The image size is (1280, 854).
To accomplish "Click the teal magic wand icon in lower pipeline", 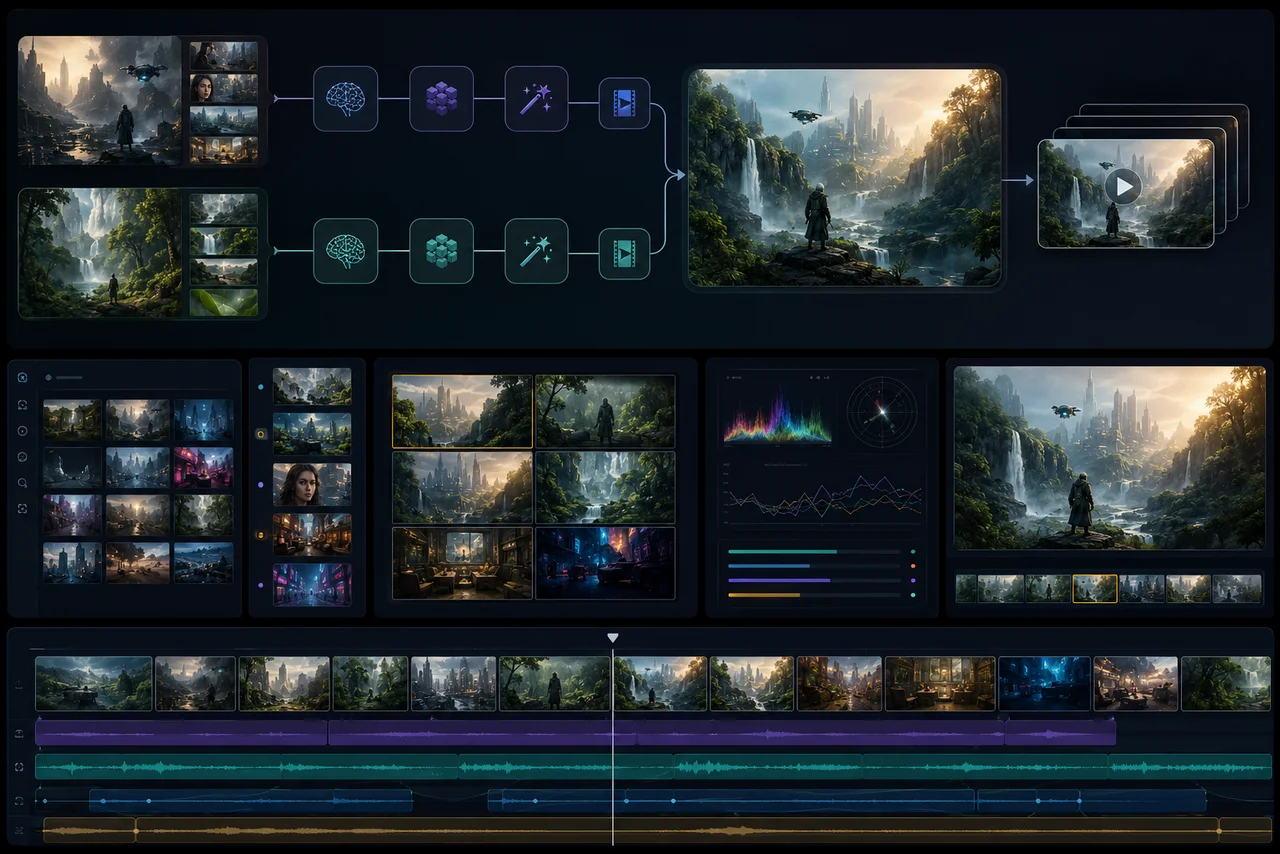I will click(x=536, y=251).
